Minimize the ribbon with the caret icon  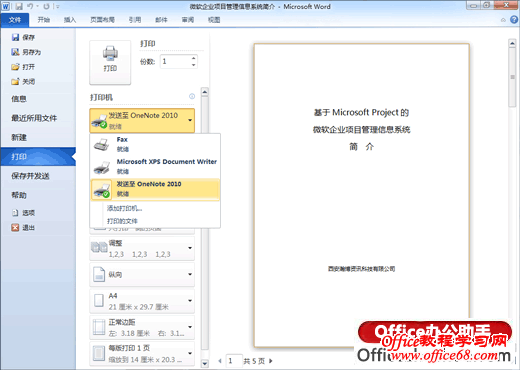[503, 20]
